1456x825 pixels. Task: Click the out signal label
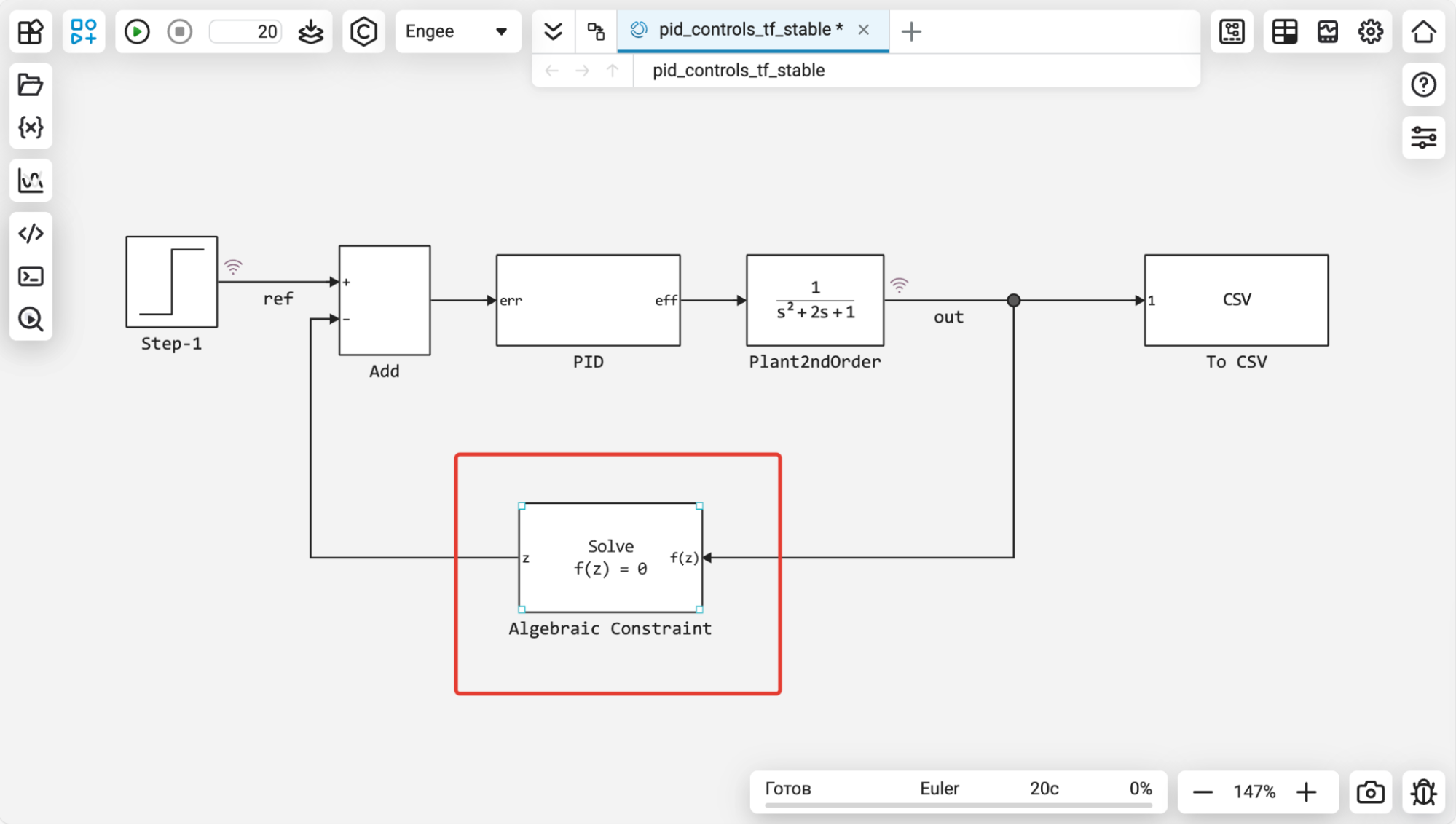click(948, 317)
